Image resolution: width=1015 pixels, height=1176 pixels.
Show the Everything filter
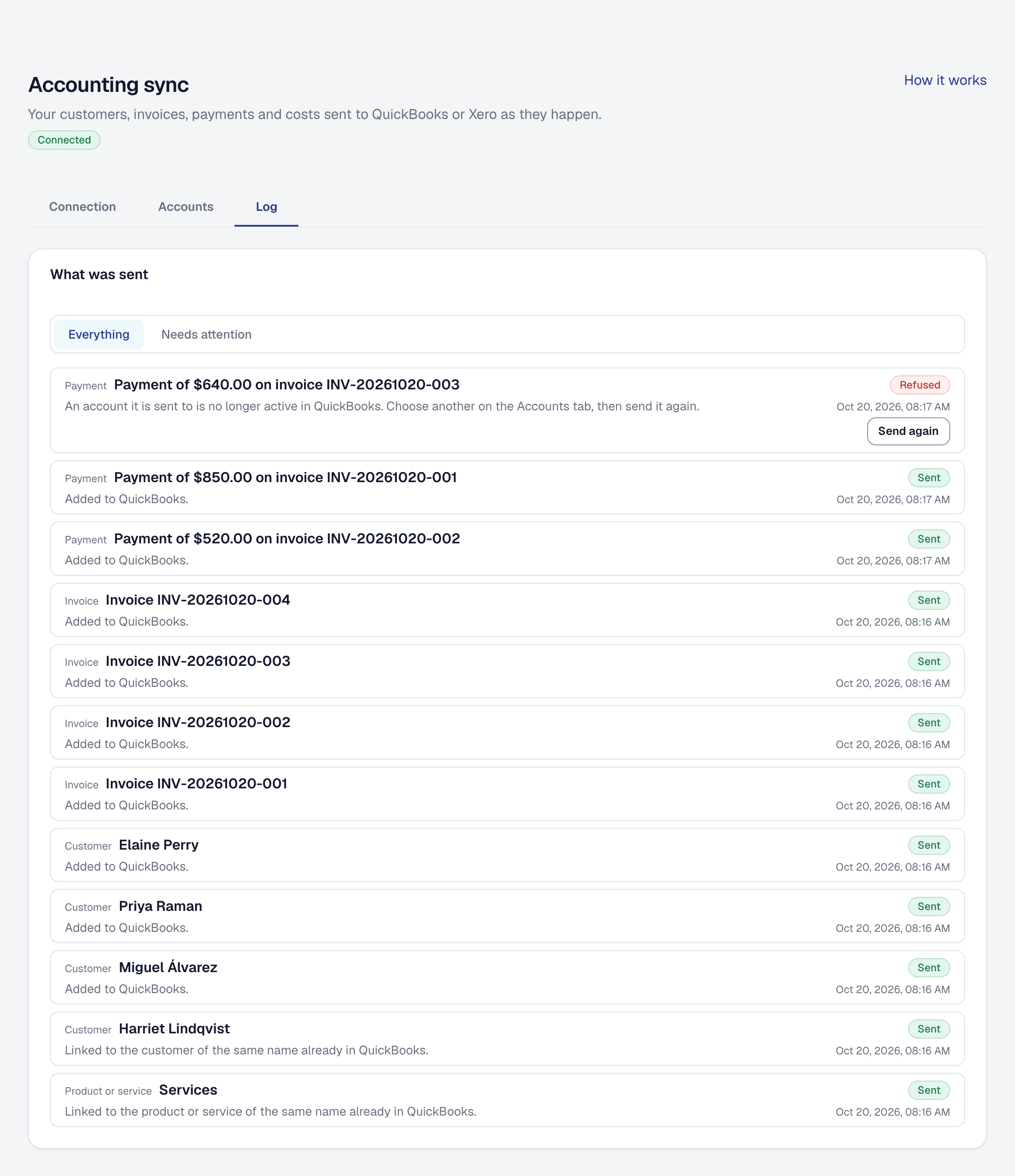coord(99,334)
